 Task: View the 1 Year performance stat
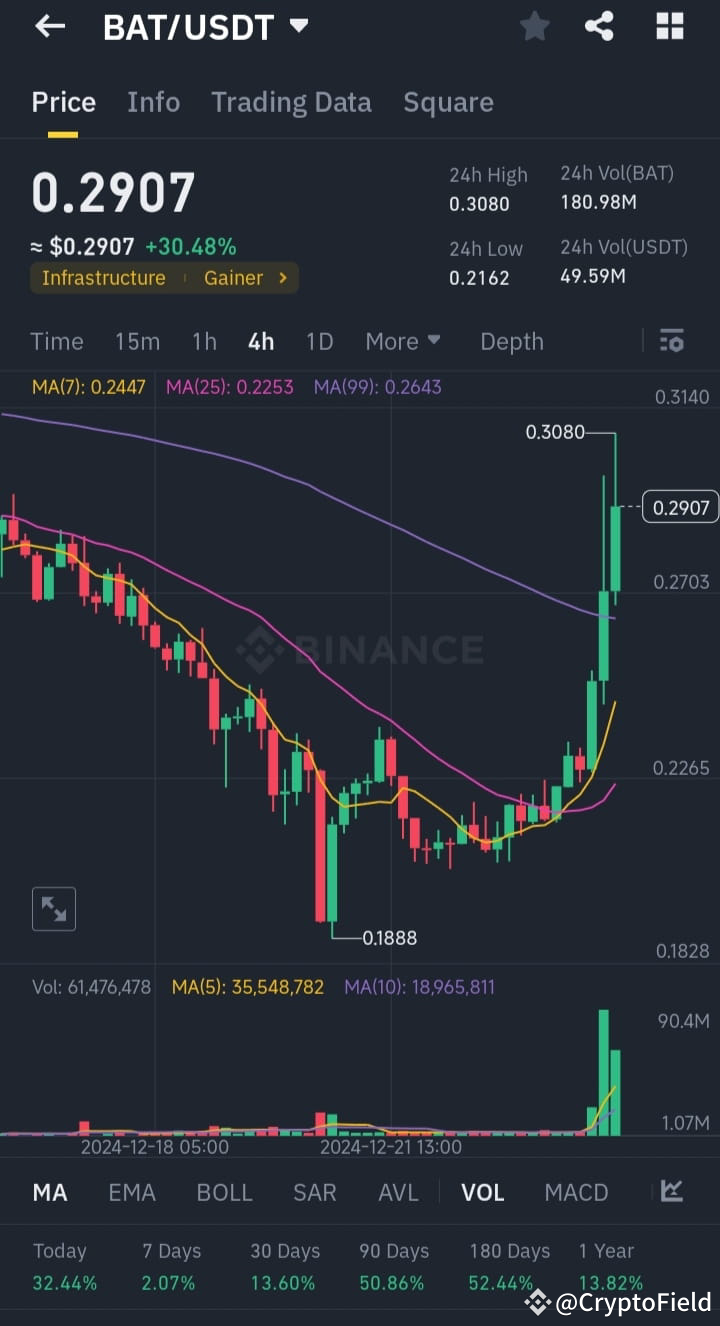tap(607, 1266)
